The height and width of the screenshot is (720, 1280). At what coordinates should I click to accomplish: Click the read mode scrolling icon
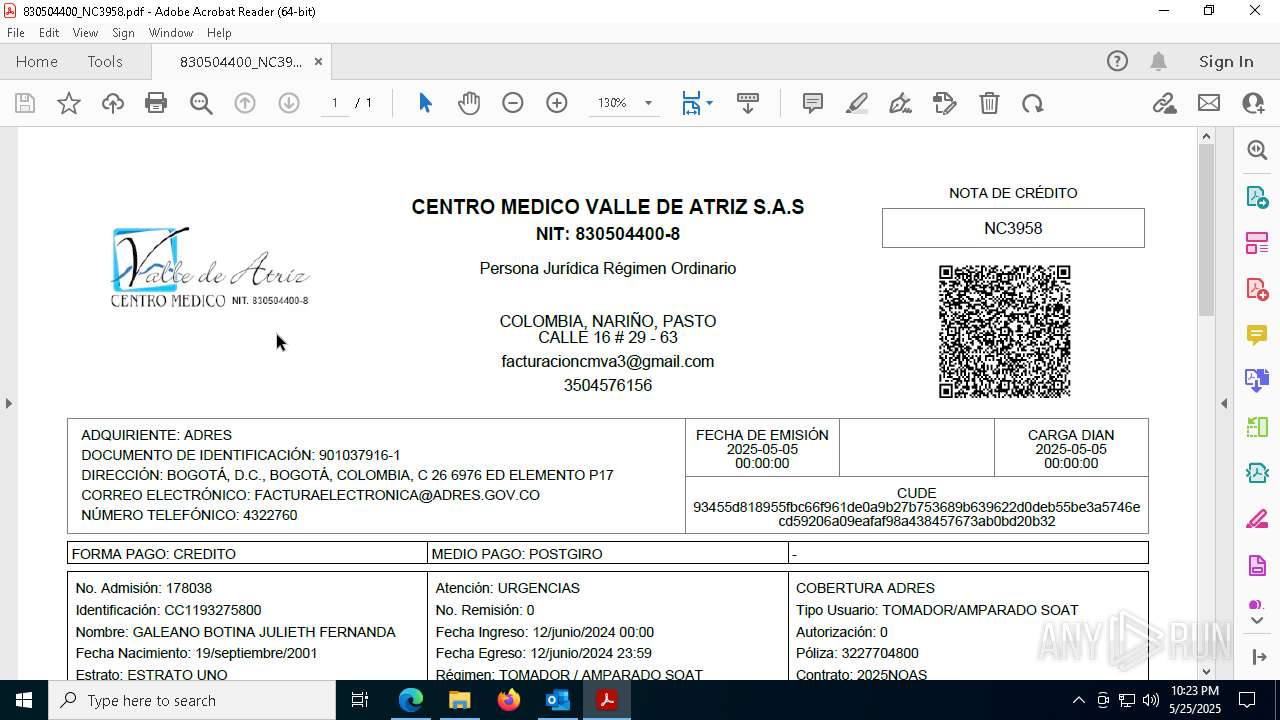point(747,103)
